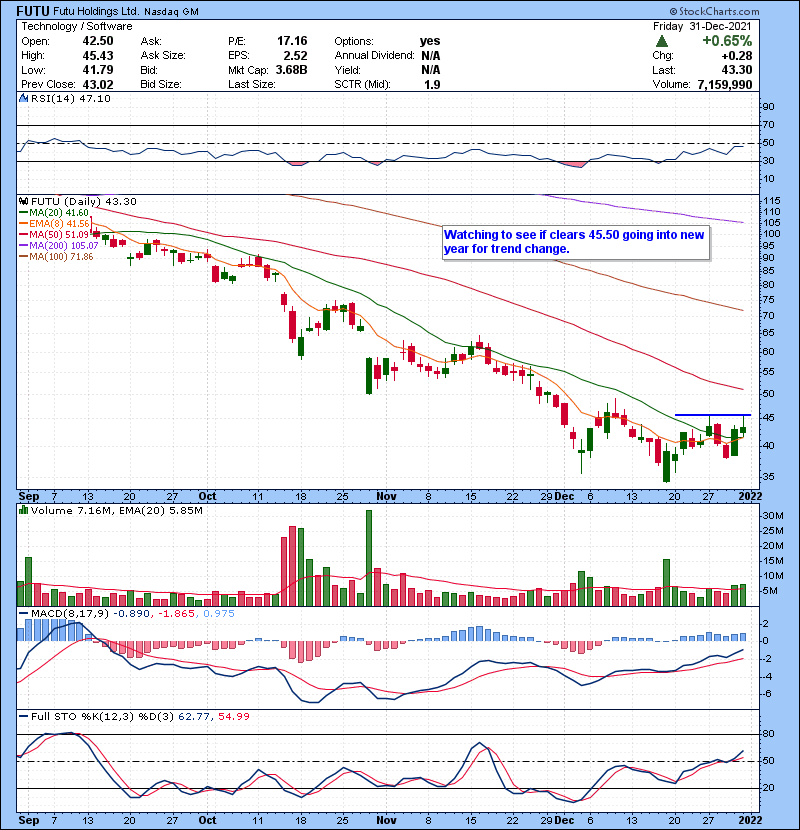Click the RSI(14) 47.10 indicator label
800x830 pixels.
71,98
